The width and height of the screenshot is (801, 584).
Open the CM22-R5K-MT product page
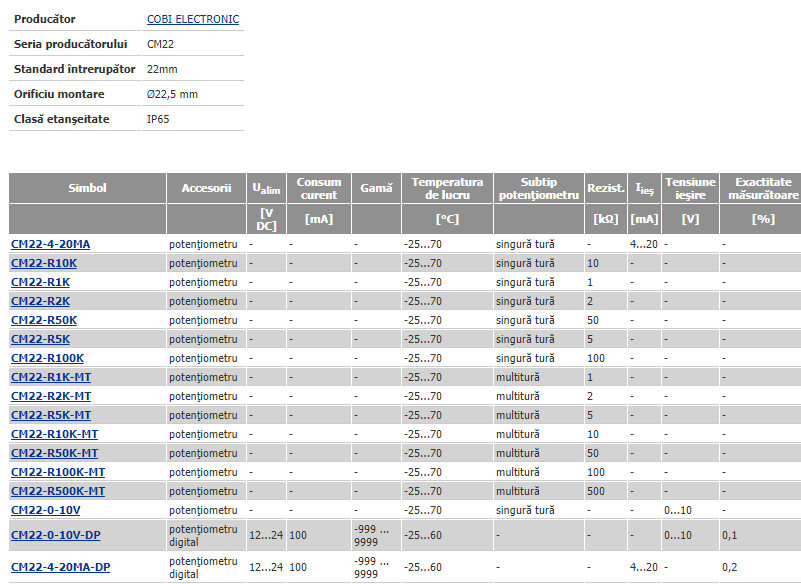pyautogui.click(x=50, y=415)
